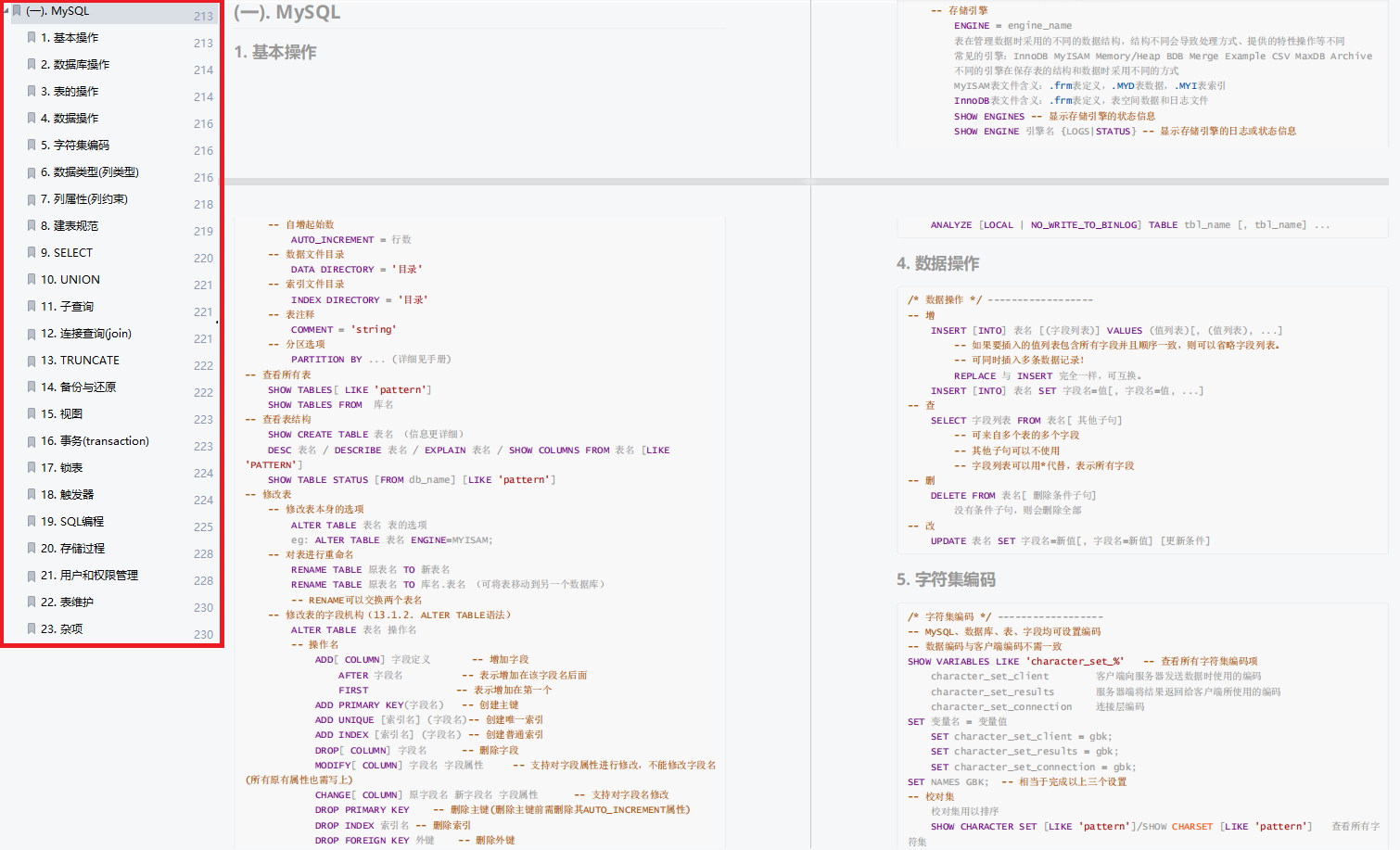Click bookmark icon beside 2. 数据库操作

(32, 65)
